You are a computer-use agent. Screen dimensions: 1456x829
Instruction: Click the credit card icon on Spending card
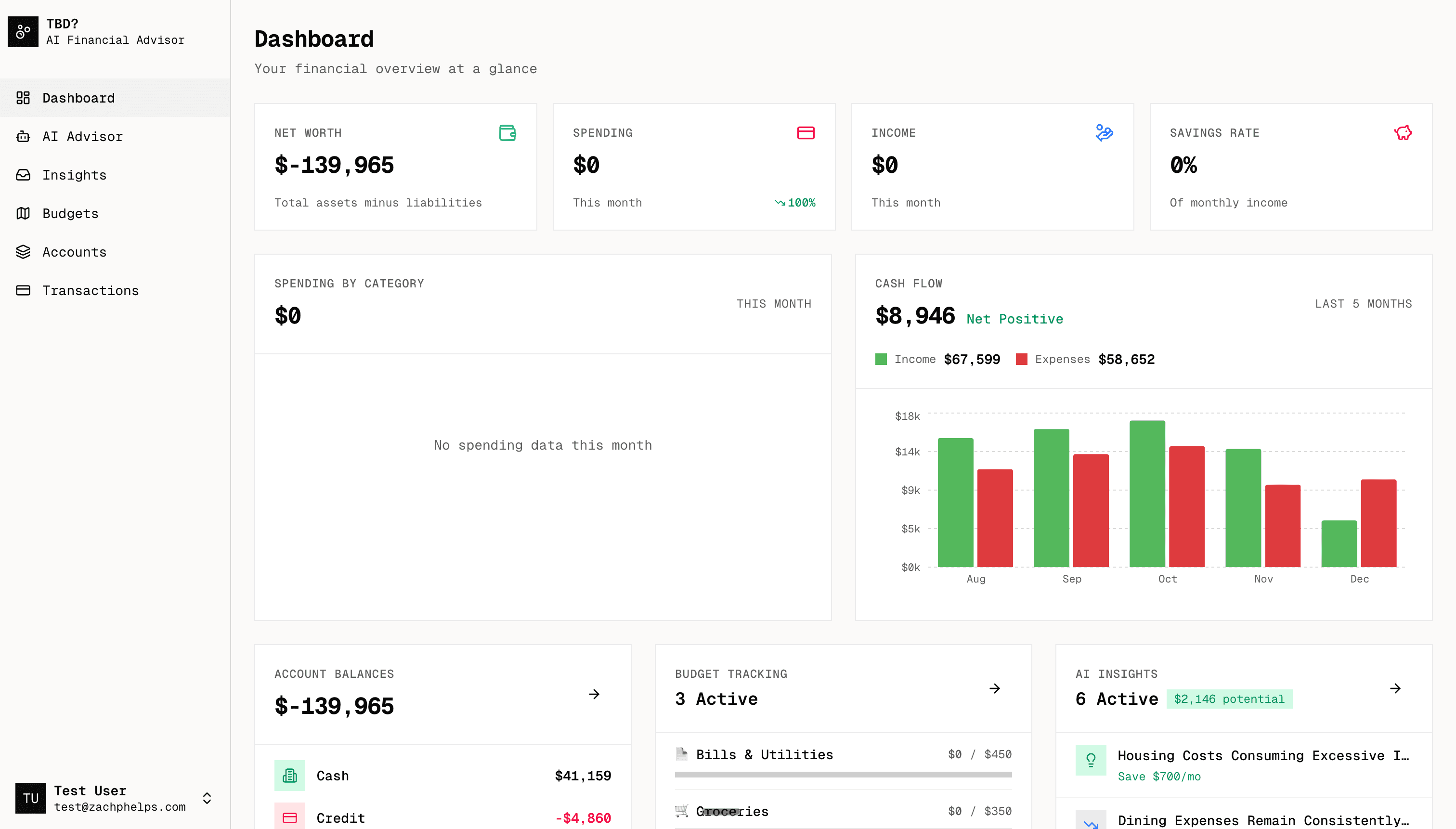pos(806,133)
